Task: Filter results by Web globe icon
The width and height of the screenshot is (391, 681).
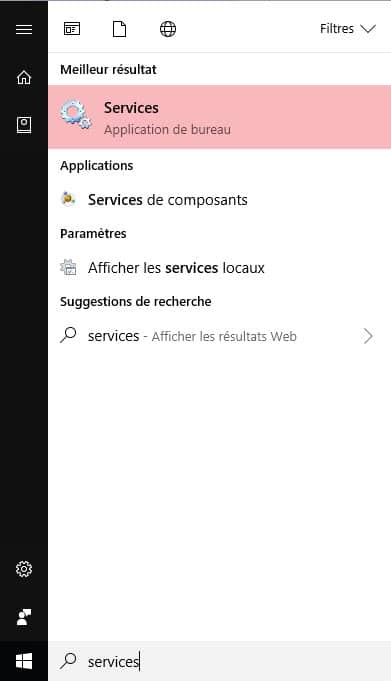Action: click(x=168, y=29)
